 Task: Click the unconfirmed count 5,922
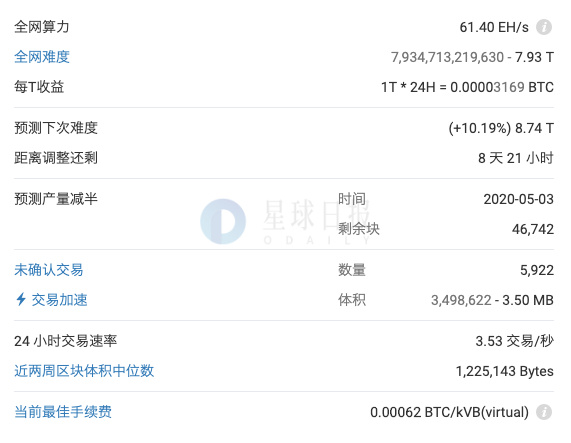(x=537, y=270)
